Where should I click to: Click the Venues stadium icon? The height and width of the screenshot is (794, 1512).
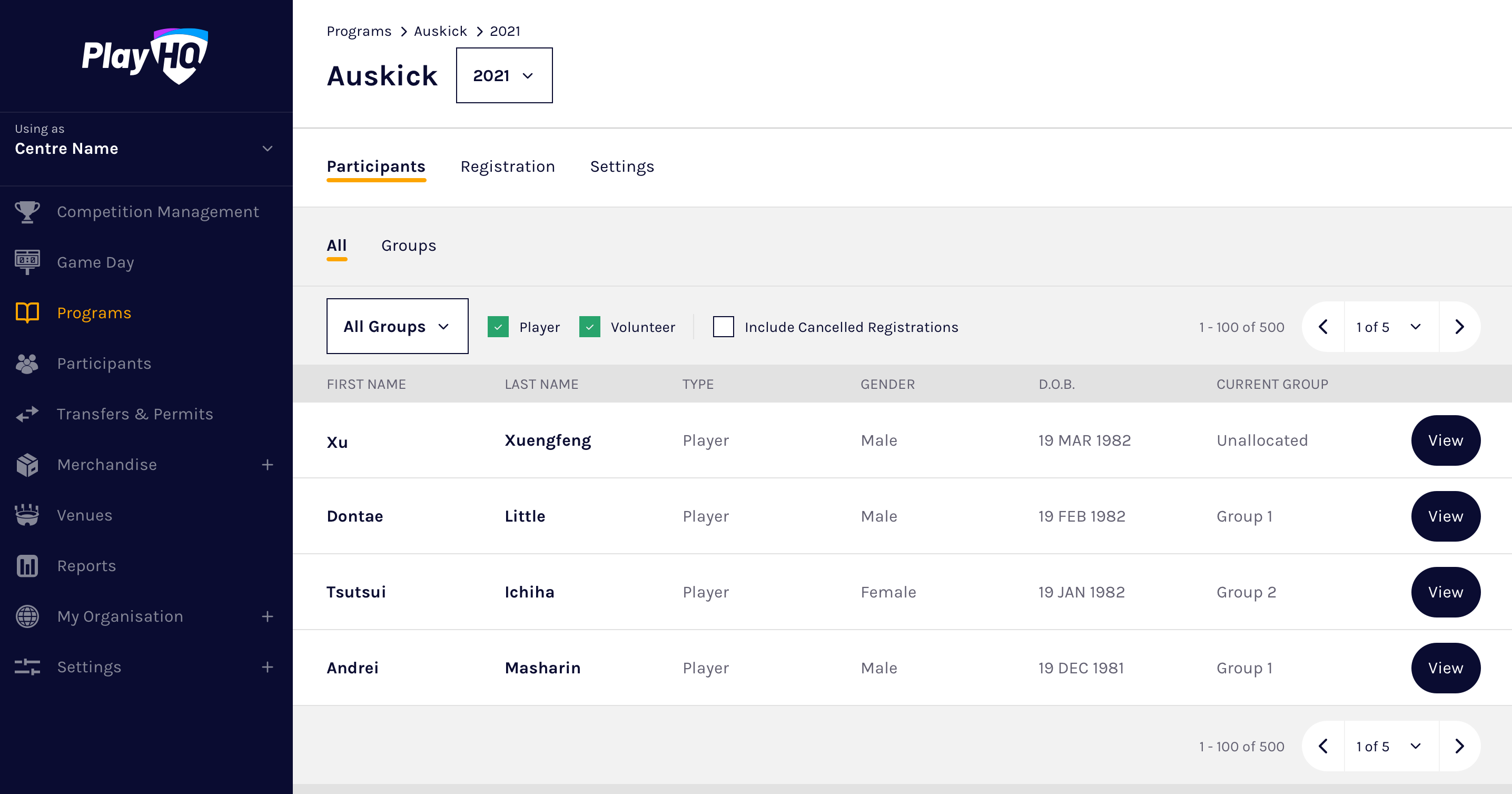coord(27,515)
